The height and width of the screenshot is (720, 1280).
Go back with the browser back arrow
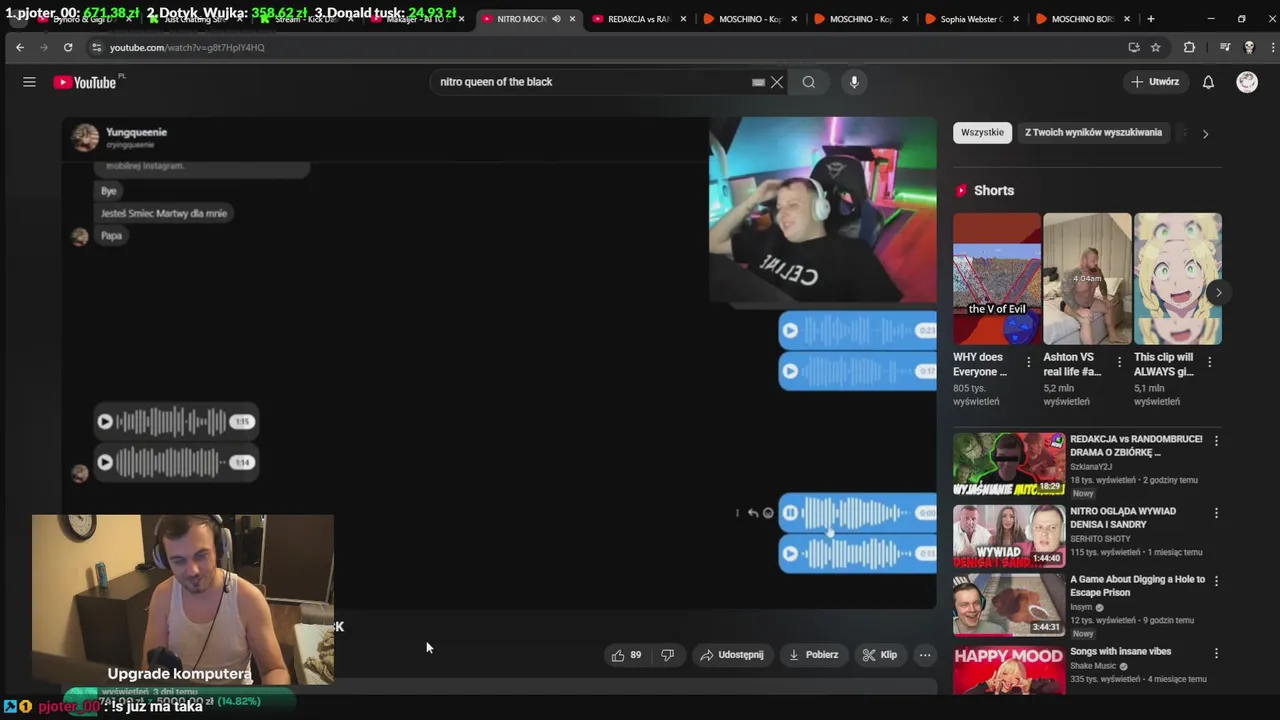(20, 47)
